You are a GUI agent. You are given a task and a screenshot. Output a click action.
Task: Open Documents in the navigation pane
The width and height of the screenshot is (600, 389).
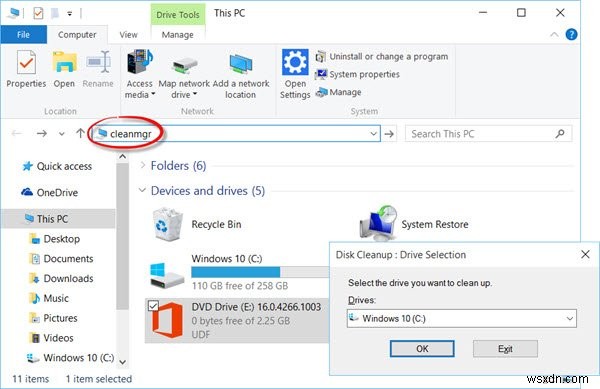click(61, 259)
